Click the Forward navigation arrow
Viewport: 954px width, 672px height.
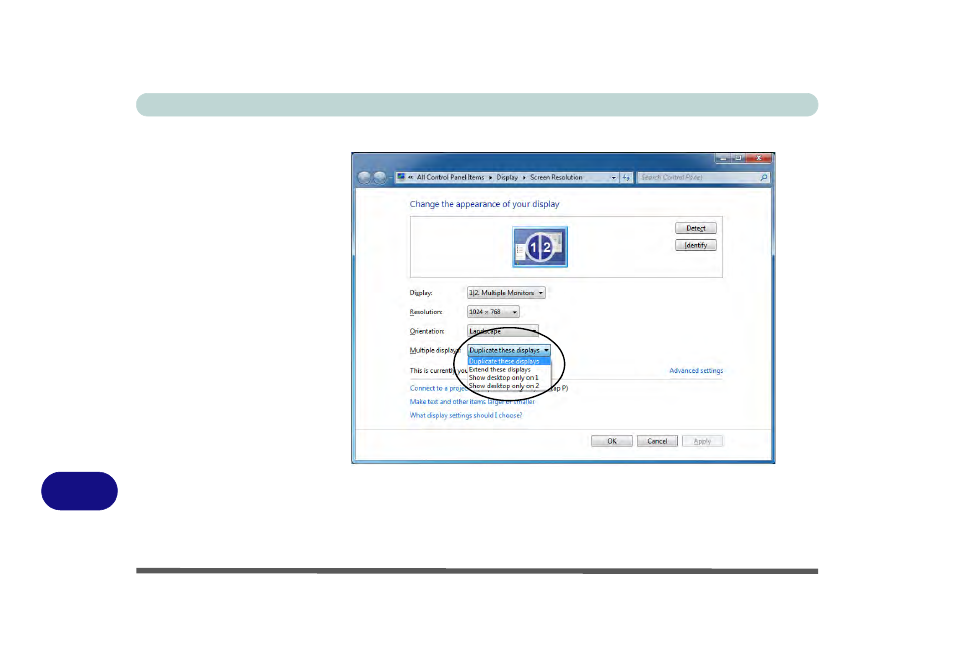click(x=381, y=177)
